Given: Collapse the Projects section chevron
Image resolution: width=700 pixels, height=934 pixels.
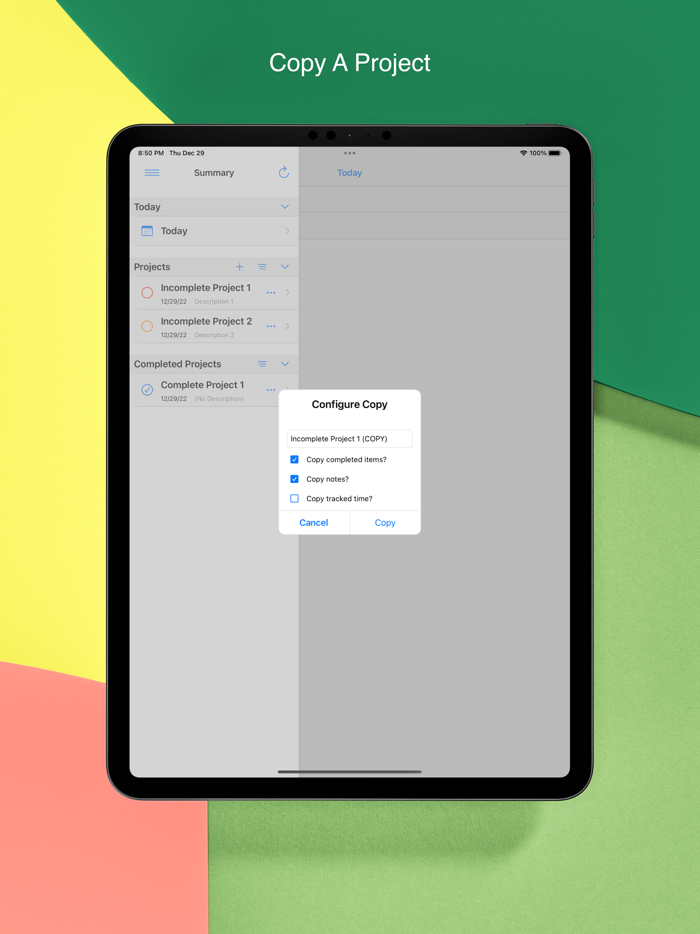Looking at the screenshot, I should tap(285, 267).
